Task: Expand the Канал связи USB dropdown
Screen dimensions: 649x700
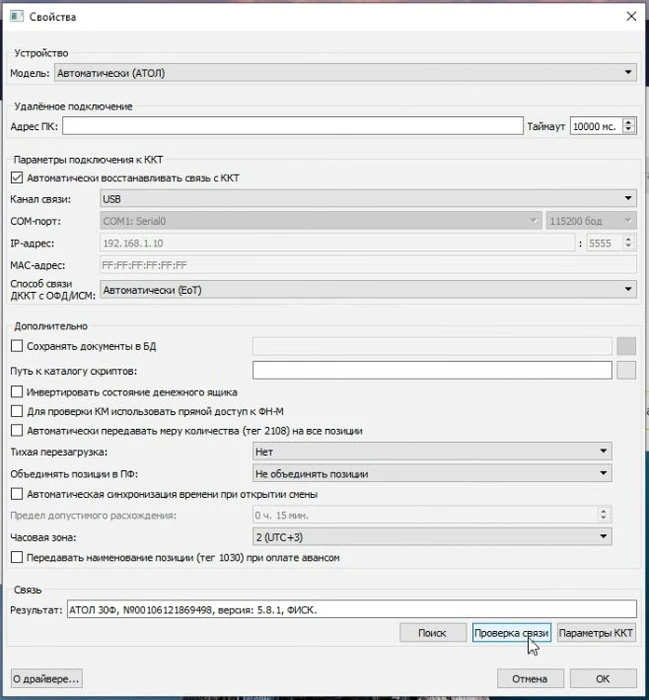Action: click(367, 199)
